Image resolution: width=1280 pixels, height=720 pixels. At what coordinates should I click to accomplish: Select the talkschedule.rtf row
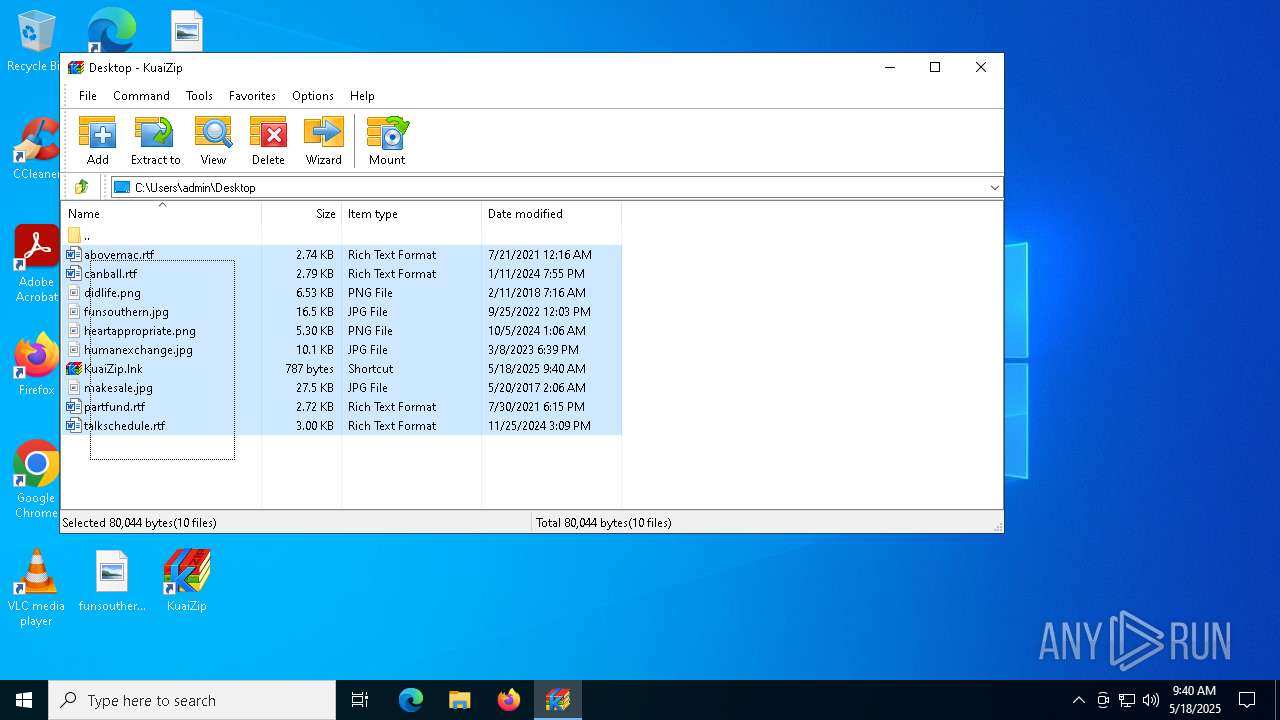[342, 426]
